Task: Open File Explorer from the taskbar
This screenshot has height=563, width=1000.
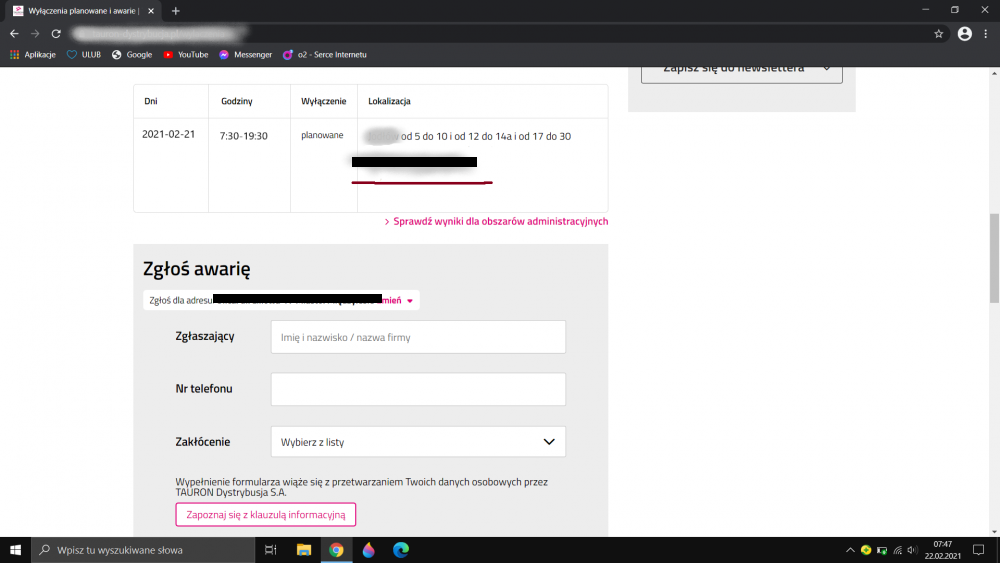Action: point(304,550)
